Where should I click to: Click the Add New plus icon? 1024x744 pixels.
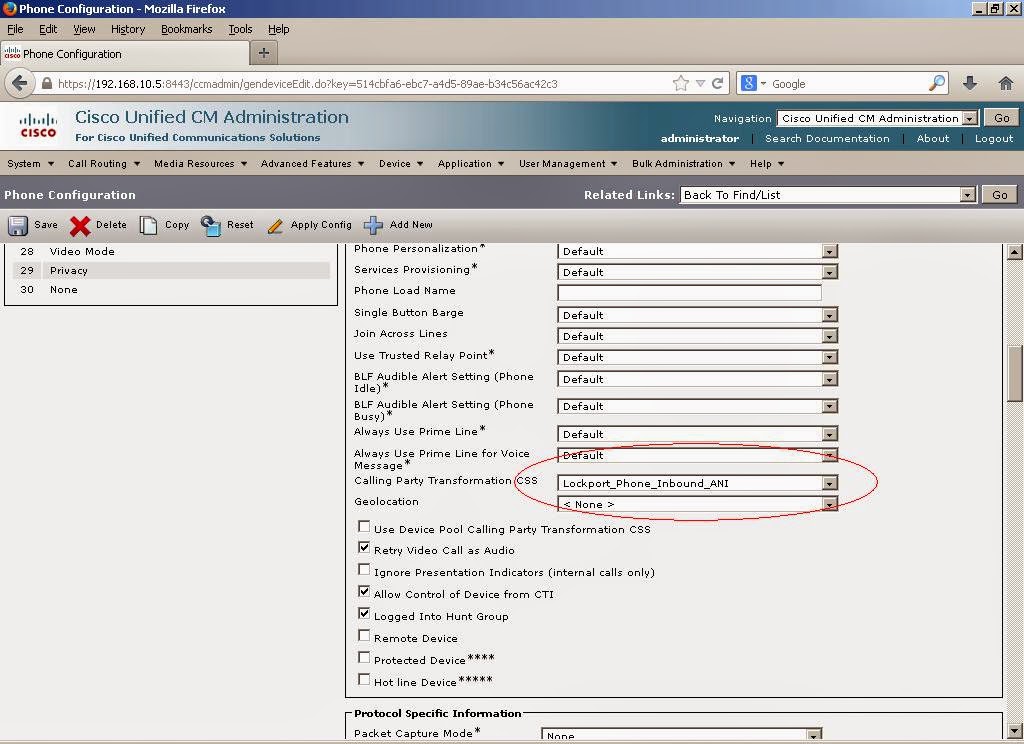[x=373, y=225]
